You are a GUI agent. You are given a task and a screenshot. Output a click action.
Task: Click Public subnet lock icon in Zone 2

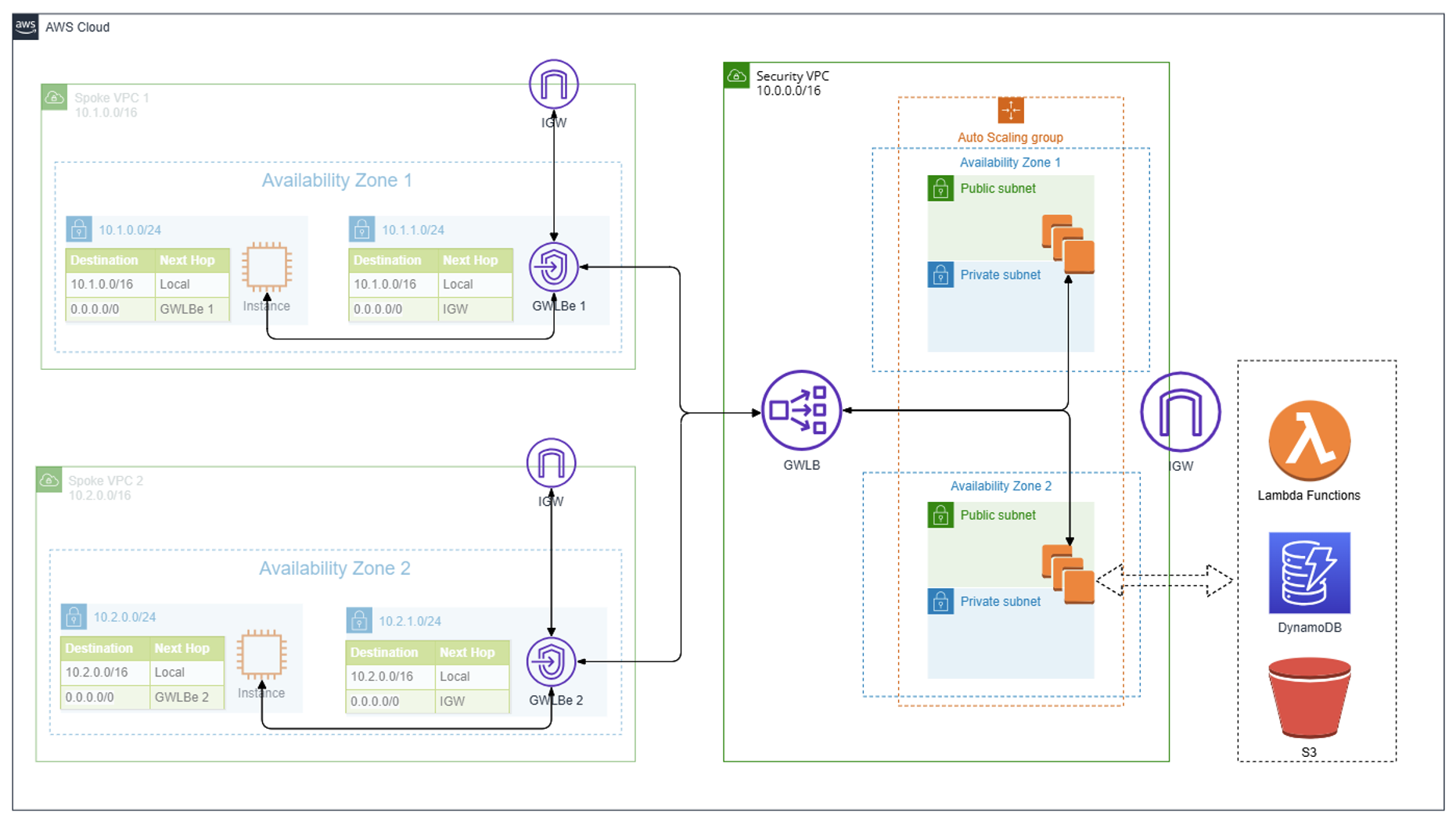point(940,515)
